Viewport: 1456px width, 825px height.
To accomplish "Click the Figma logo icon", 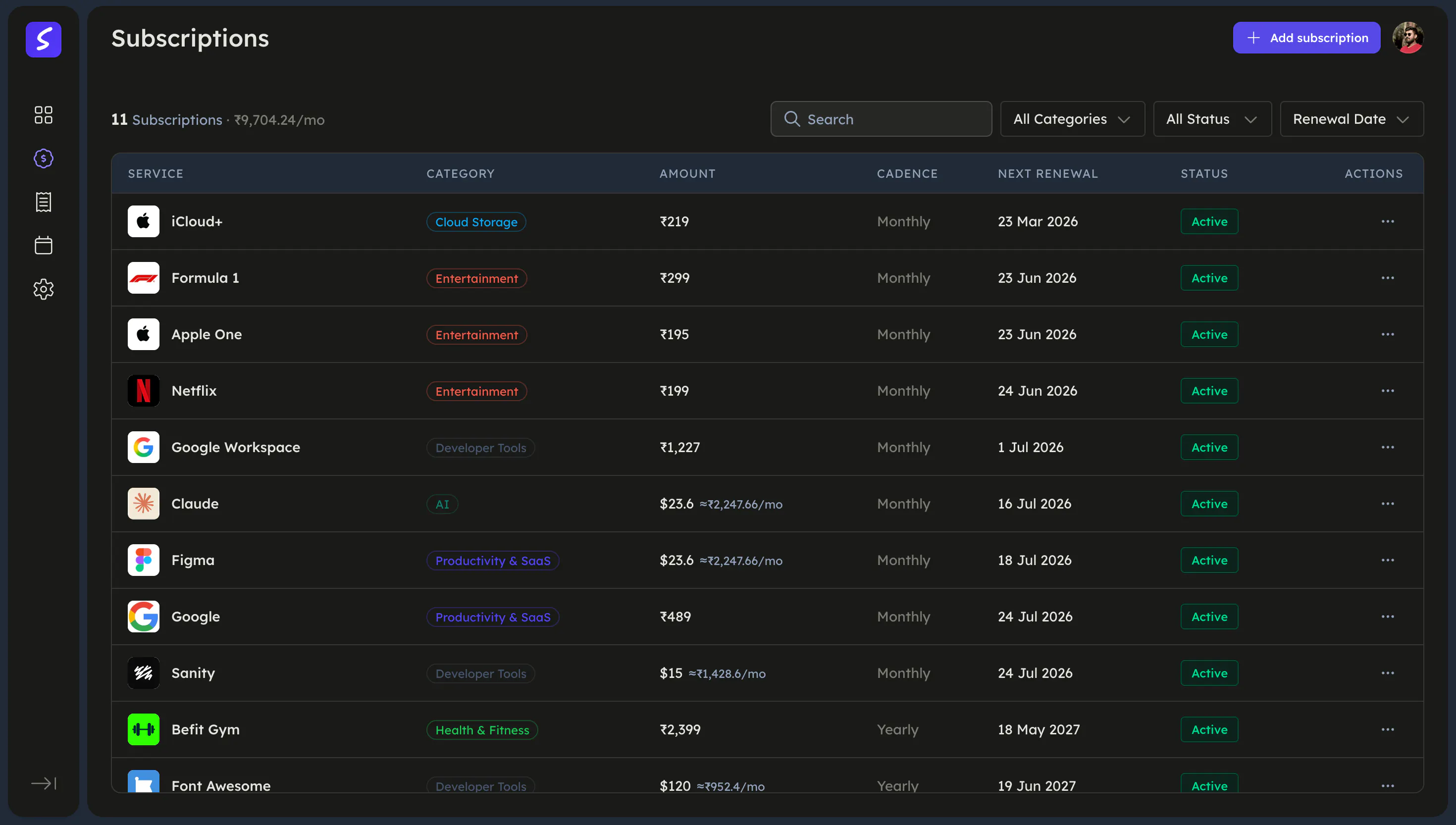I will tap(143, 561).
